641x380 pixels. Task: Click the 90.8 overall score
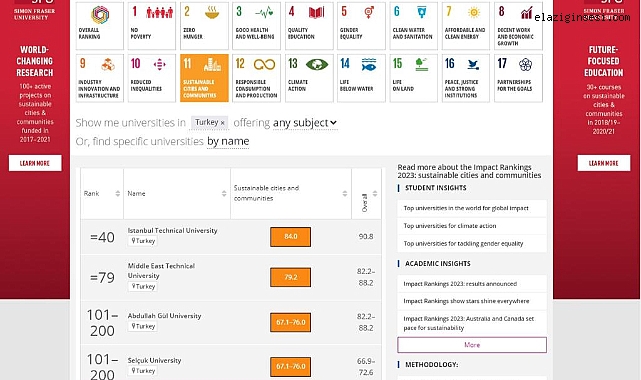[366, 237]
